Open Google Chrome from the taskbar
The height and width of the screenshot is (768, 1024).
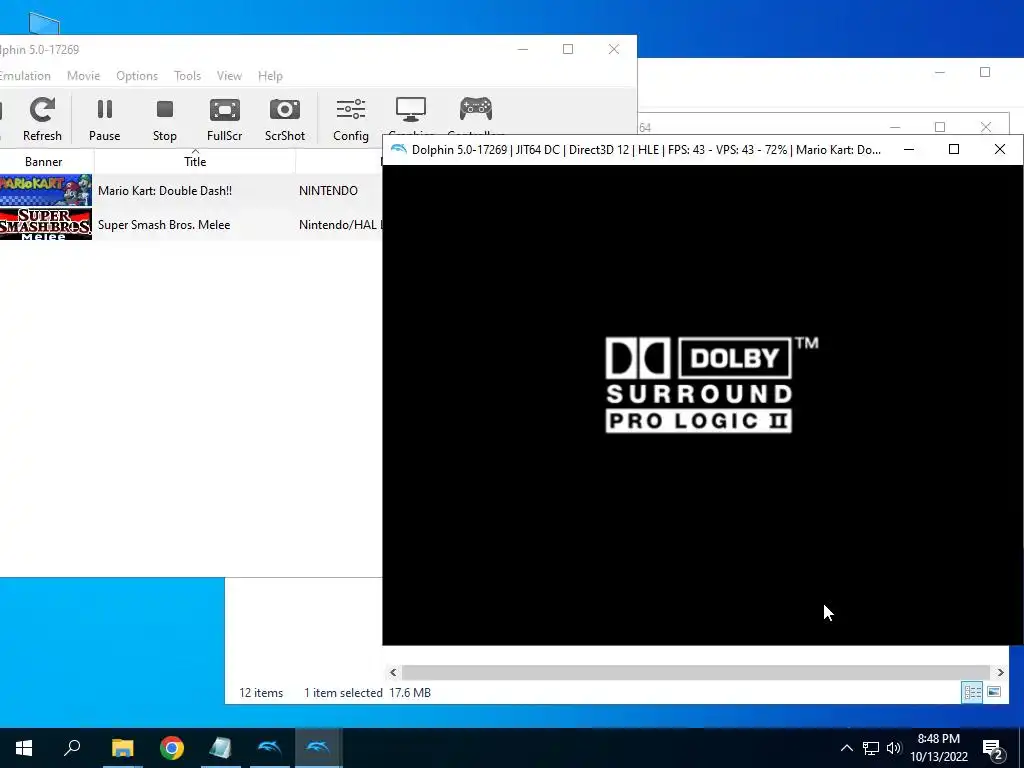coord(172,748)
